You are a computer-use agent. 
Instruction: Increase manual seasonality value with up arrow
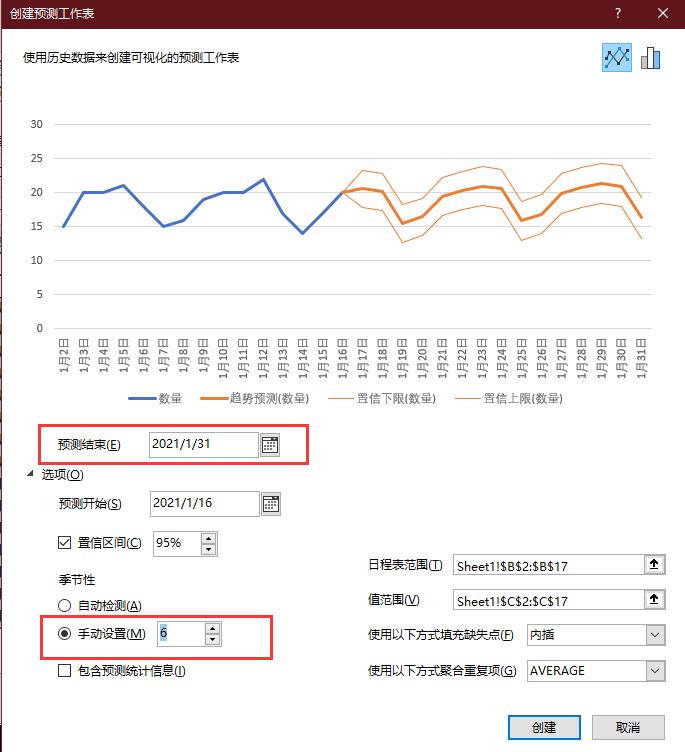(213, 628)
